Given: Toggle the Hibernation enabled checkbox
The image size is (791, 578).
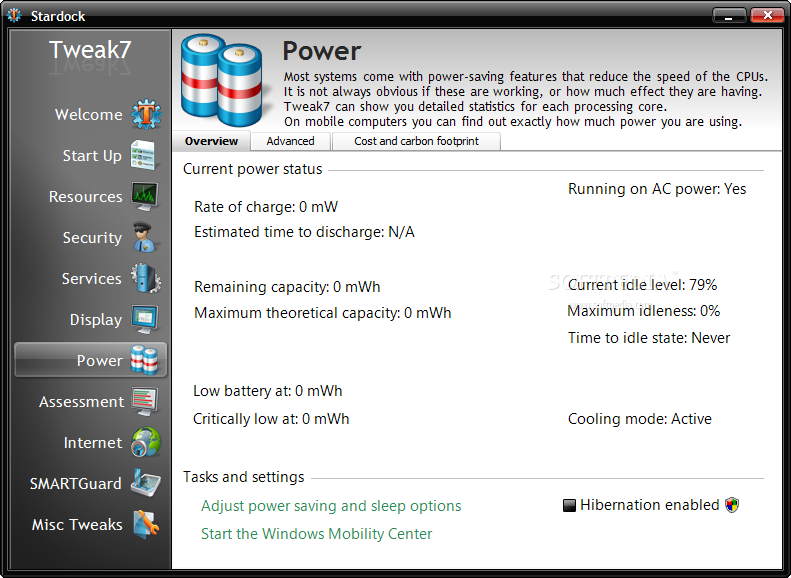Looking at the screenshot, I should pyautogui.click(x=569, y=505).
